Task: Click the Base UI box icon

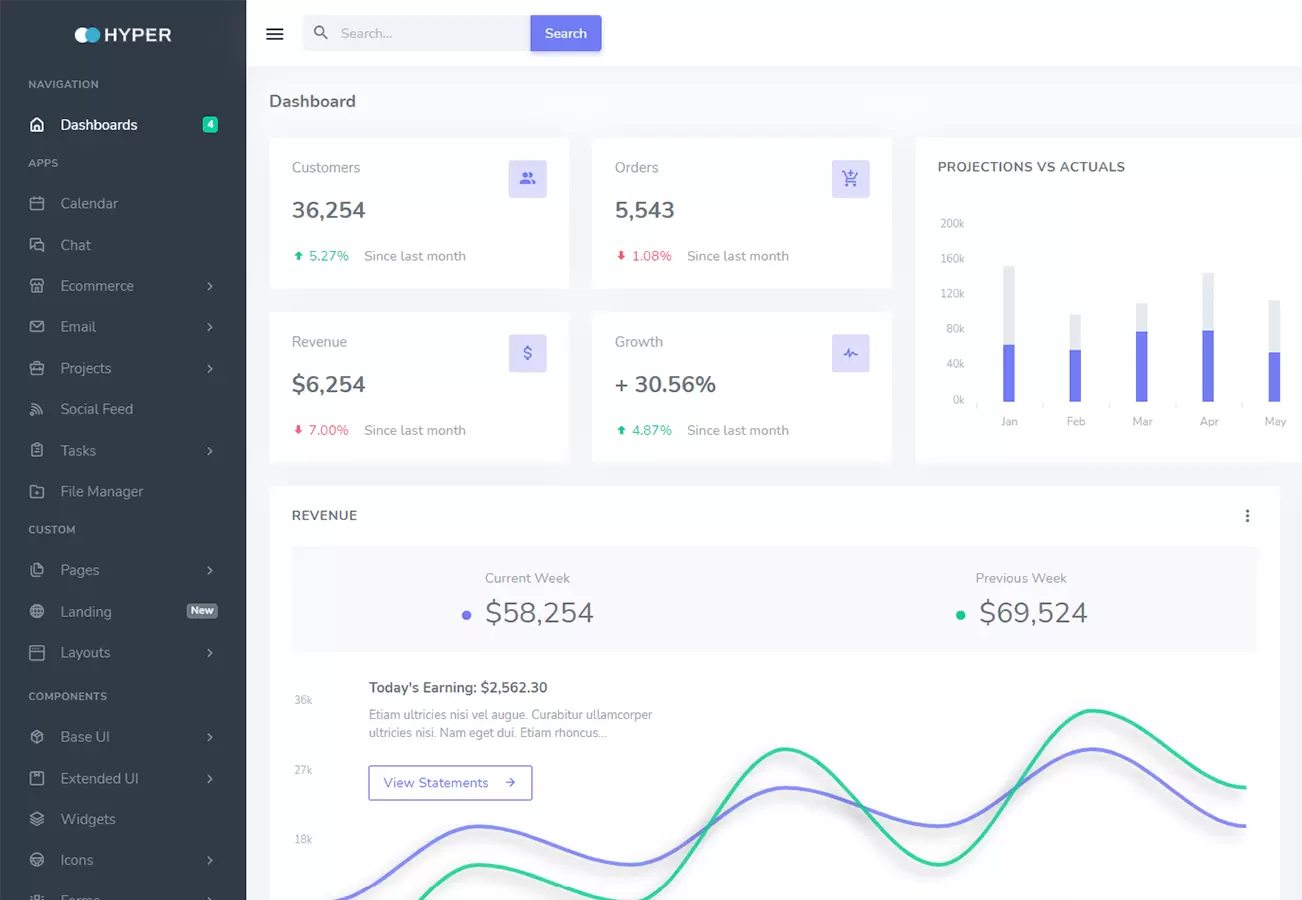Action: 37,737
